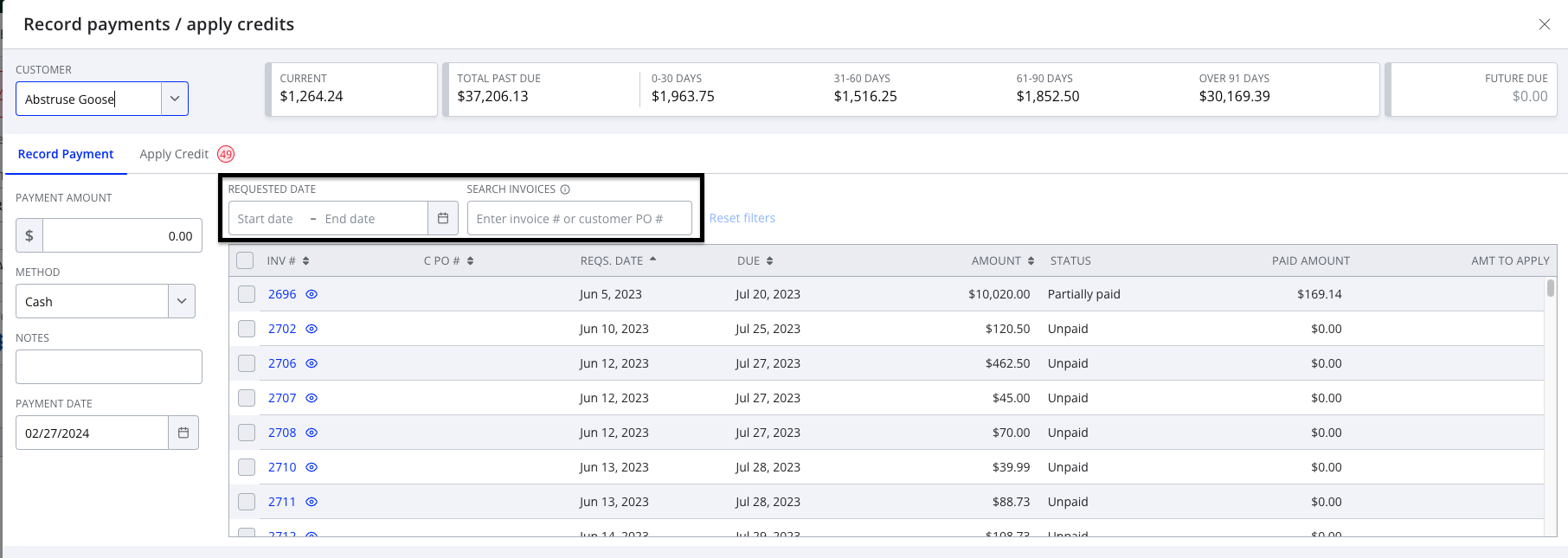This screenshot has width=1568, height=558.
Task: Open invoice 2711 link
Action: point(282,502)
